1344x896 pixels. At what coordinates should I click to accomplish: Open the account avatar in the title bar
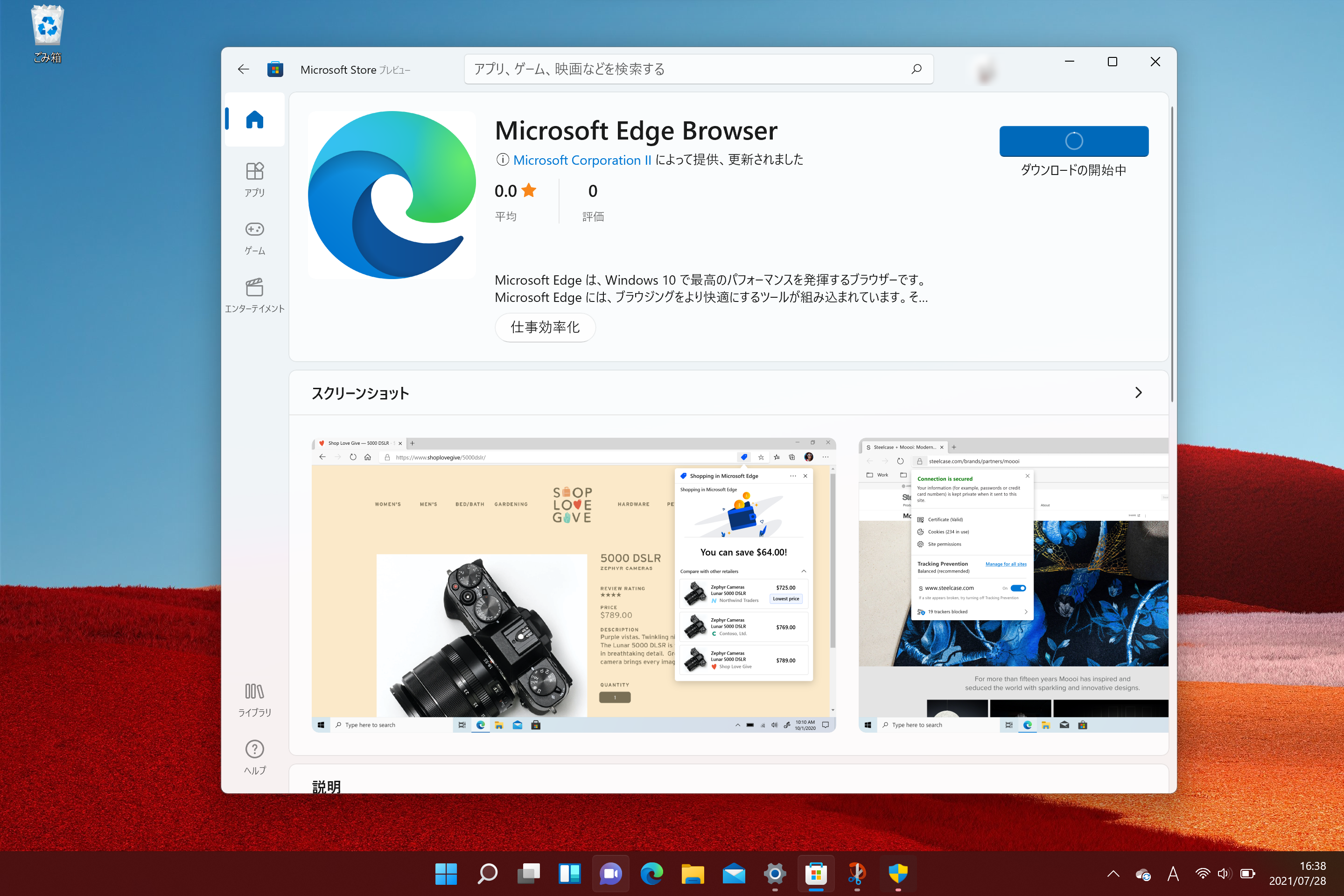985,69
